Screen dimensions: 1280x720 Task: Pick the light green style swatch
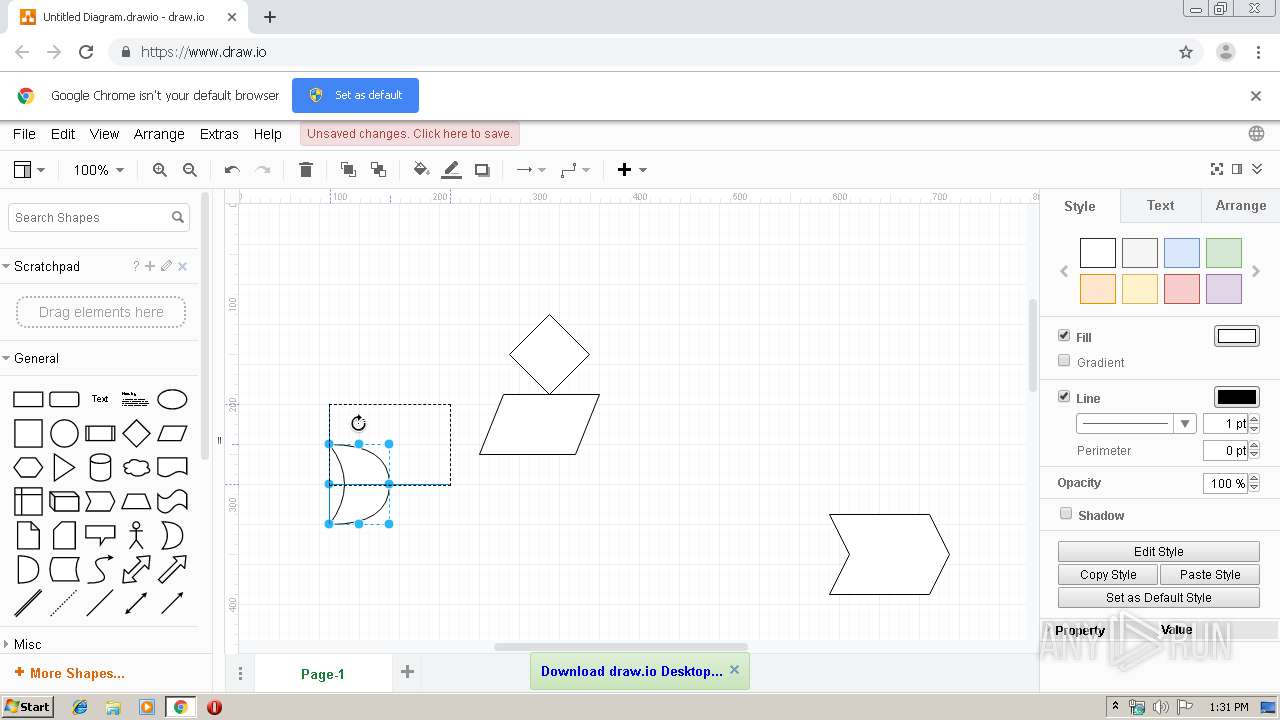1224,253
